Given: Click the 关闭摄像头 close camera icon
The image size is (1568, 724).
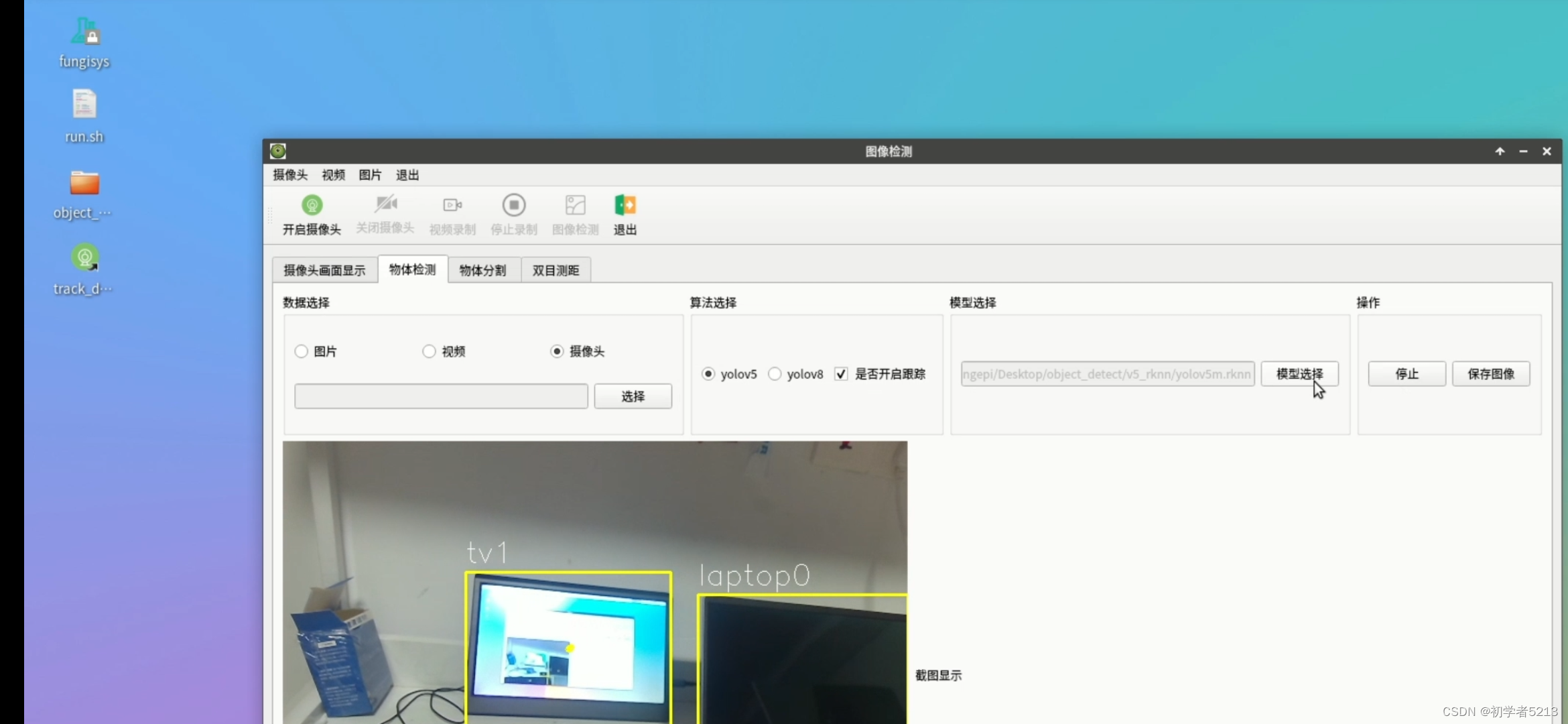Looking at the screenshot, I should click(x=385, y=204).
